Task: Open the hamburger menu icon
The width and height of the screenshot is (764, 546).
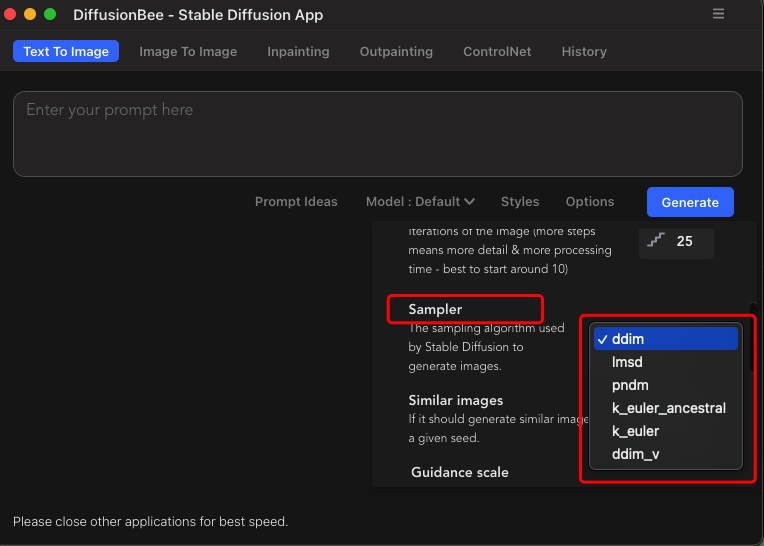Action: coord(718,14)
